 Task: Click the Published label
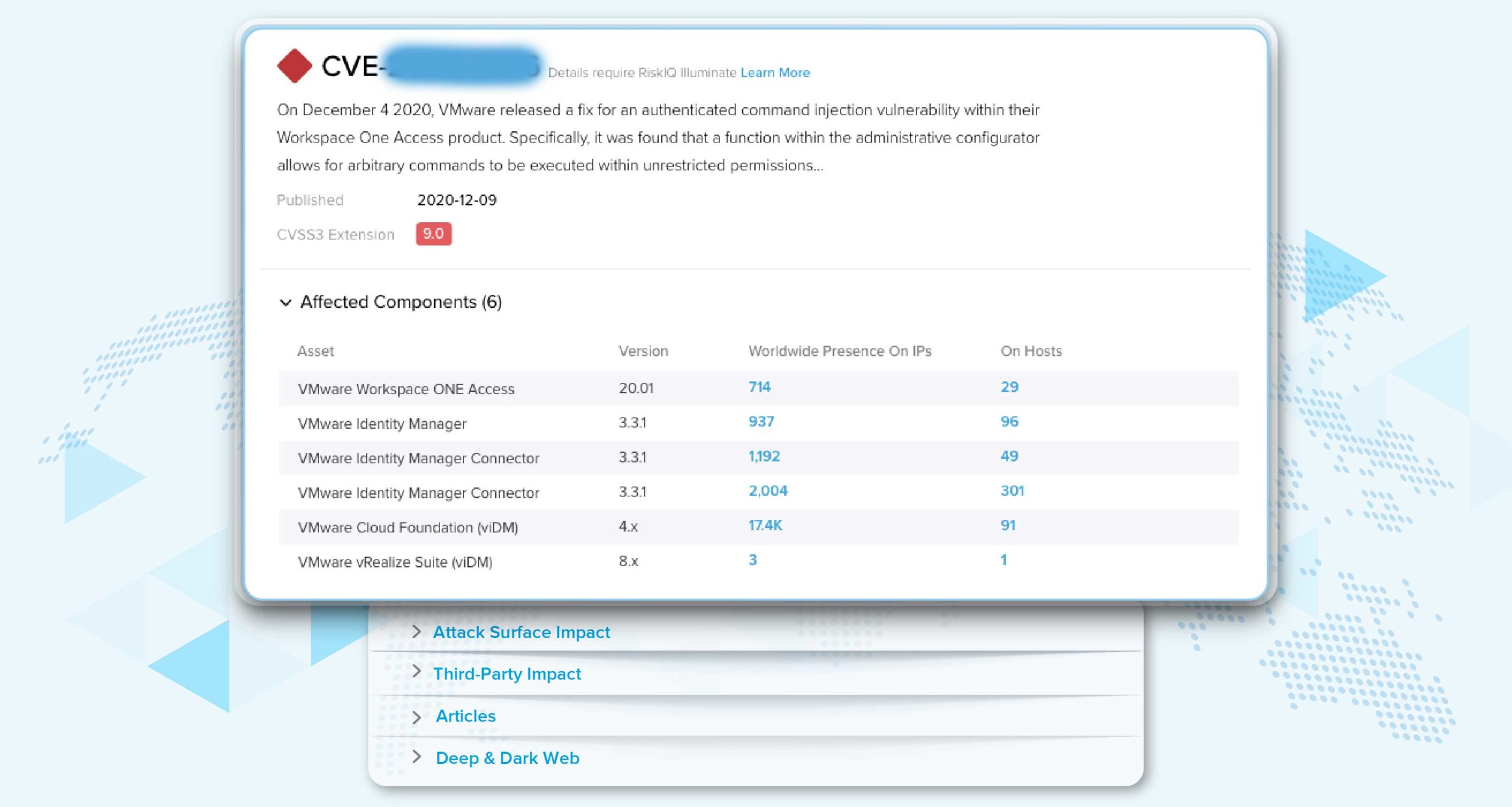310,200
